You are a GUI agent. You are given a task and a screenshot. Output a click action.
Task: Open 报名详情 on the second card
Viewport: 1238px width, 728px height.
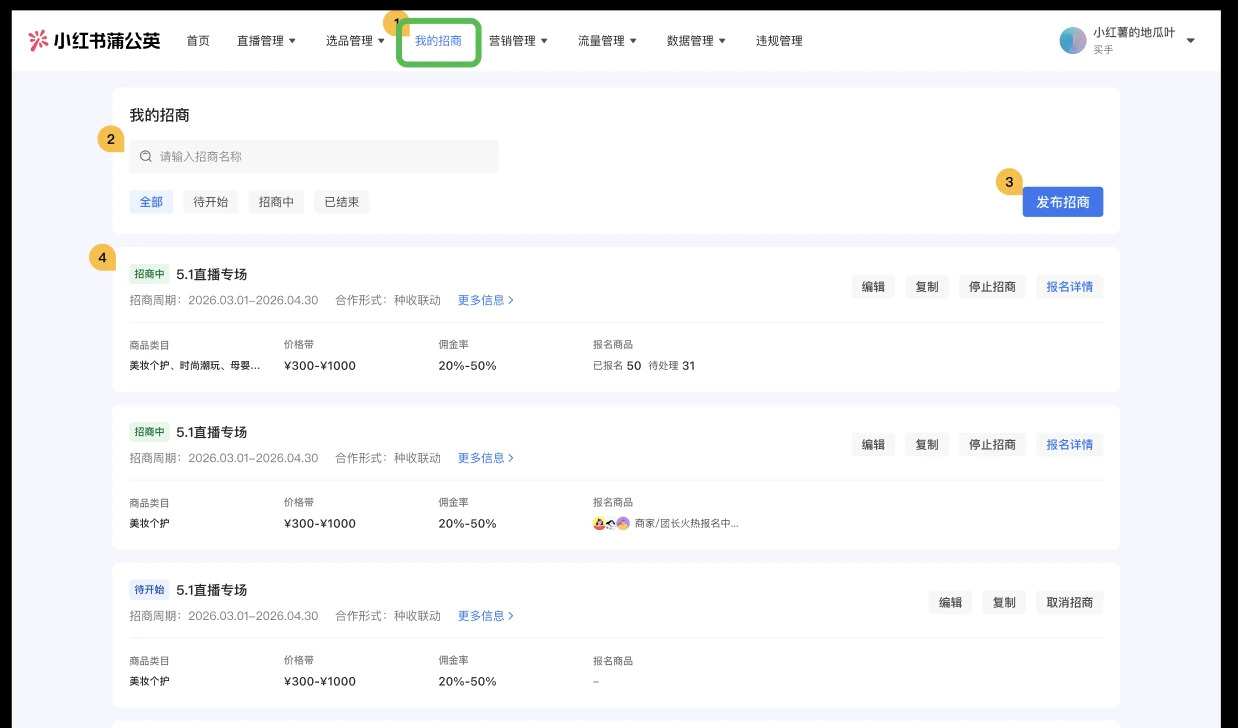[x=1069, y=445]
